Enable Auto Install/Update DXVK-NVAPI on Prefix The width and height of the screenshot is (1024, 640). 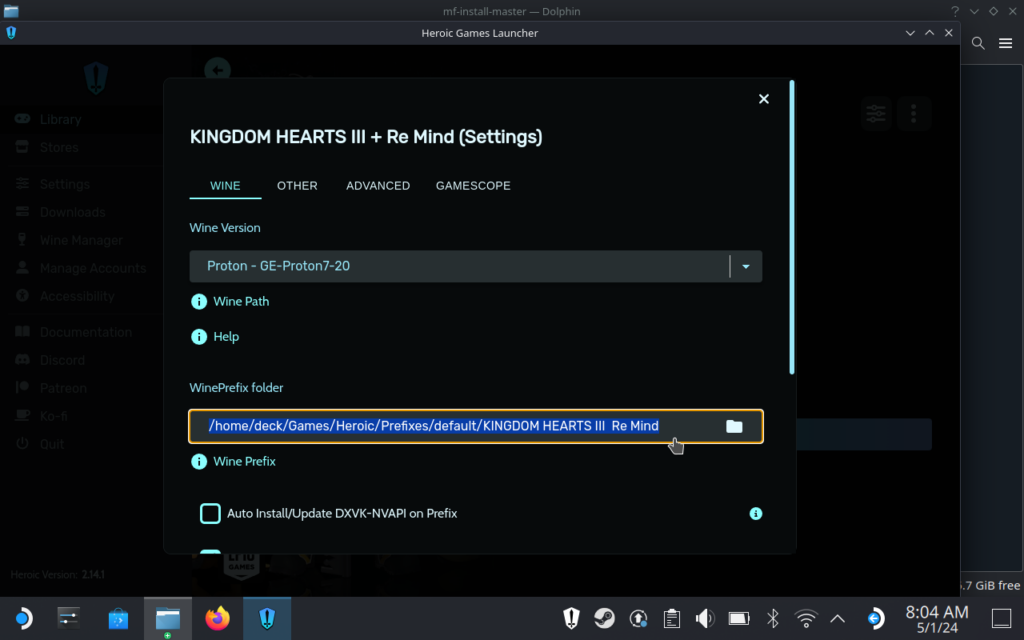tap(210, 513)
